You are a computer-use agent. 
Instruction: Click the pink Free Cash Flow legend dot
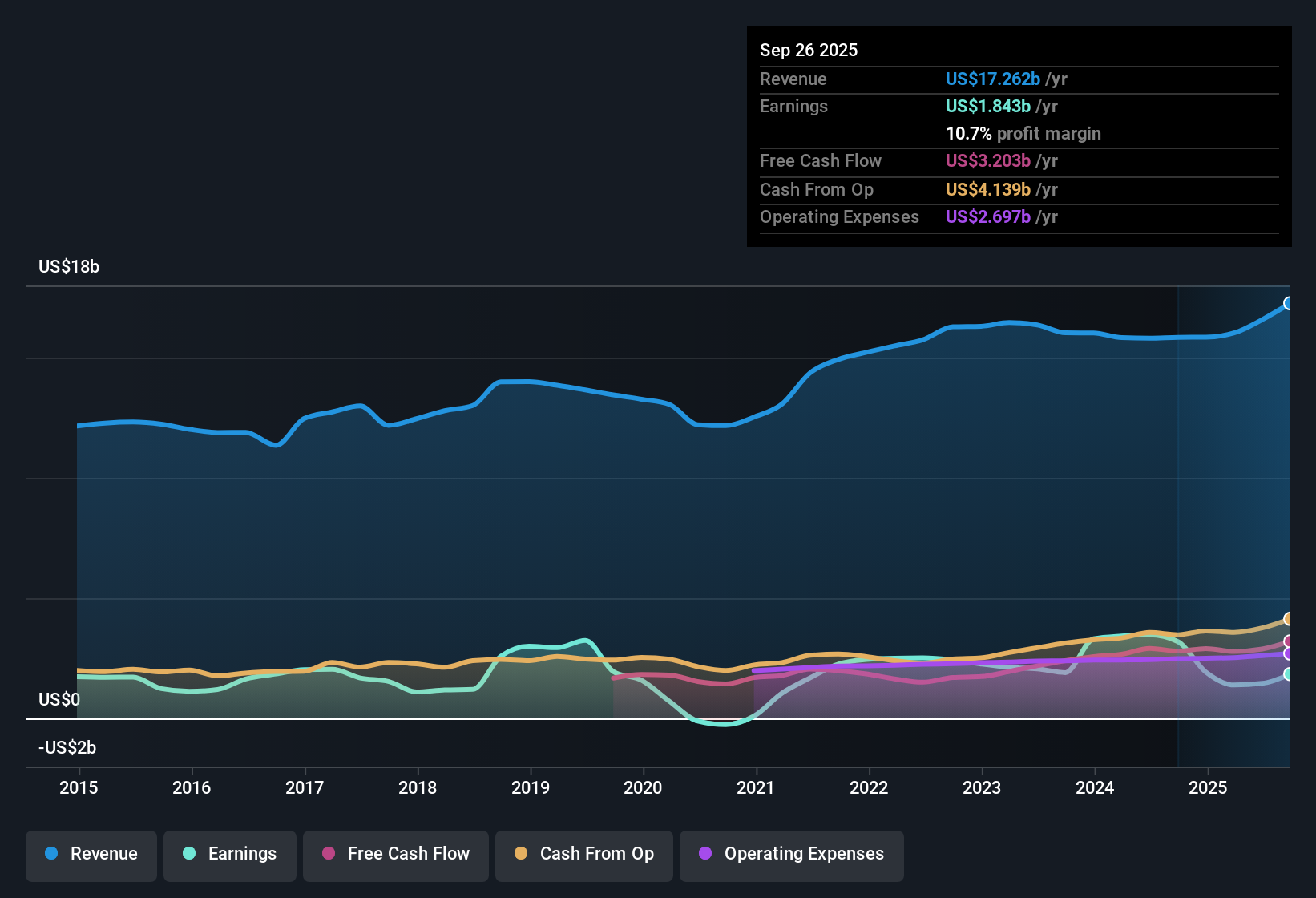(328, 854)
